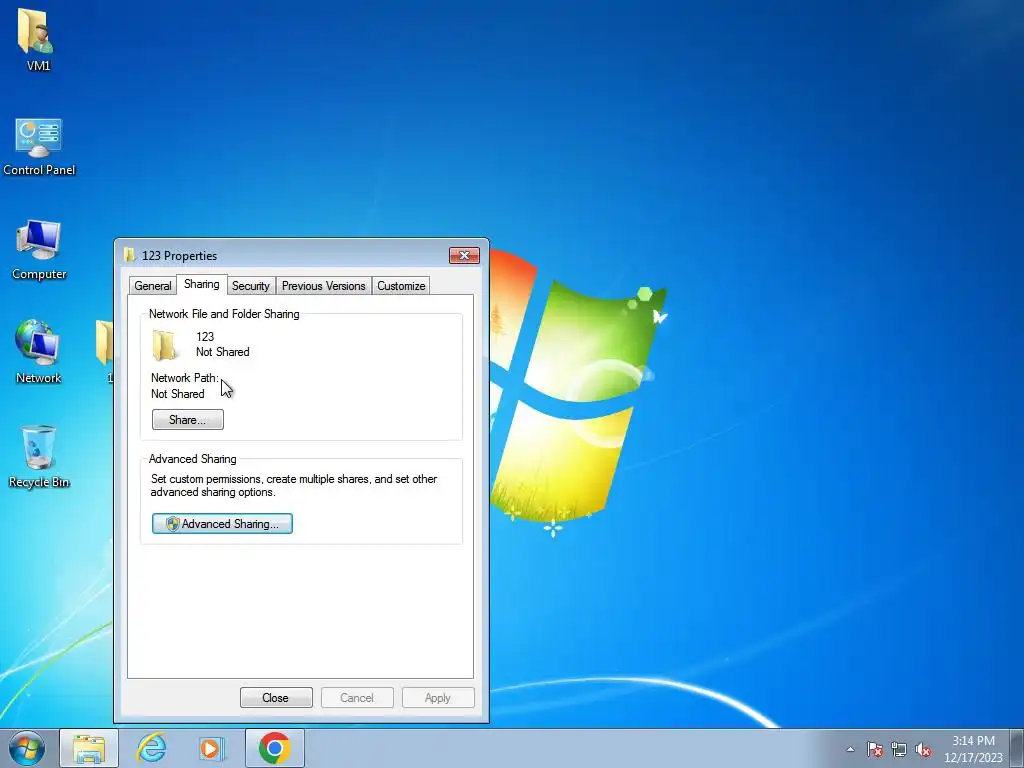The height and width of the screenshot is (768, 1024).
Task: Click the Show Desktop strip at taskbar end
Action: pos(1017,748)
